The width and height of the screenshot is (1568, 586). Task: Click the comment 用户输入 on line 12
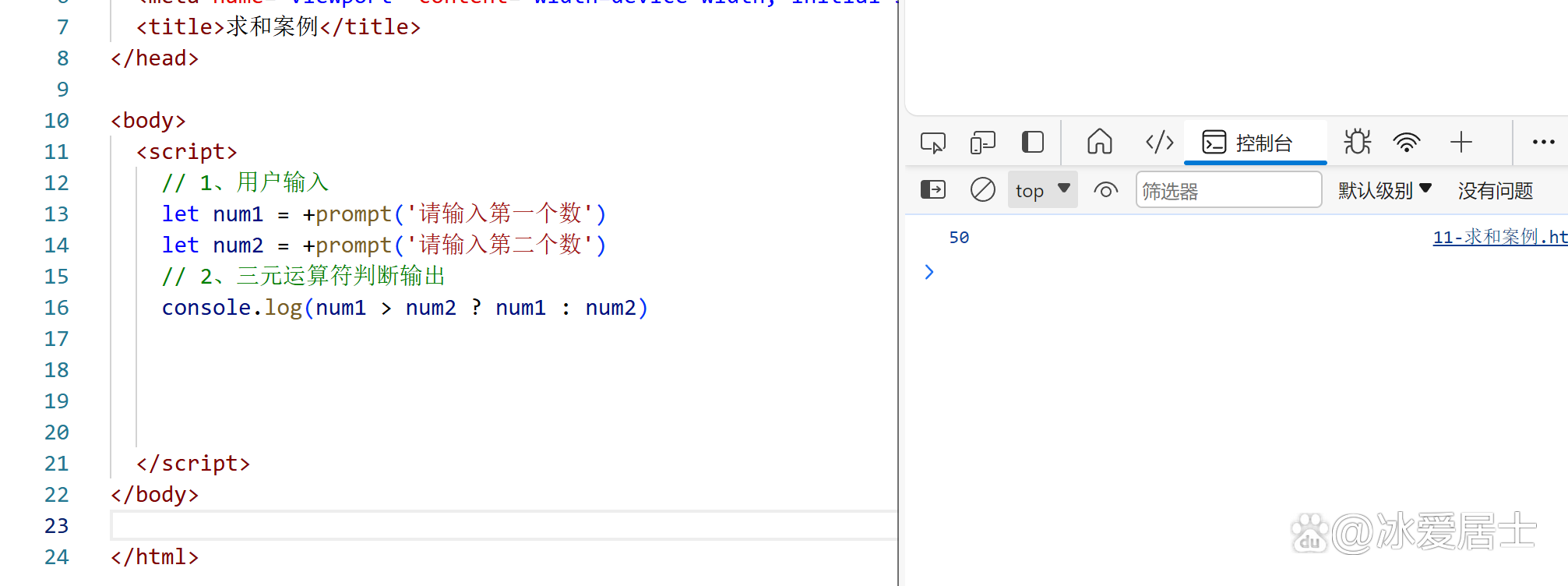pos(245,183)
